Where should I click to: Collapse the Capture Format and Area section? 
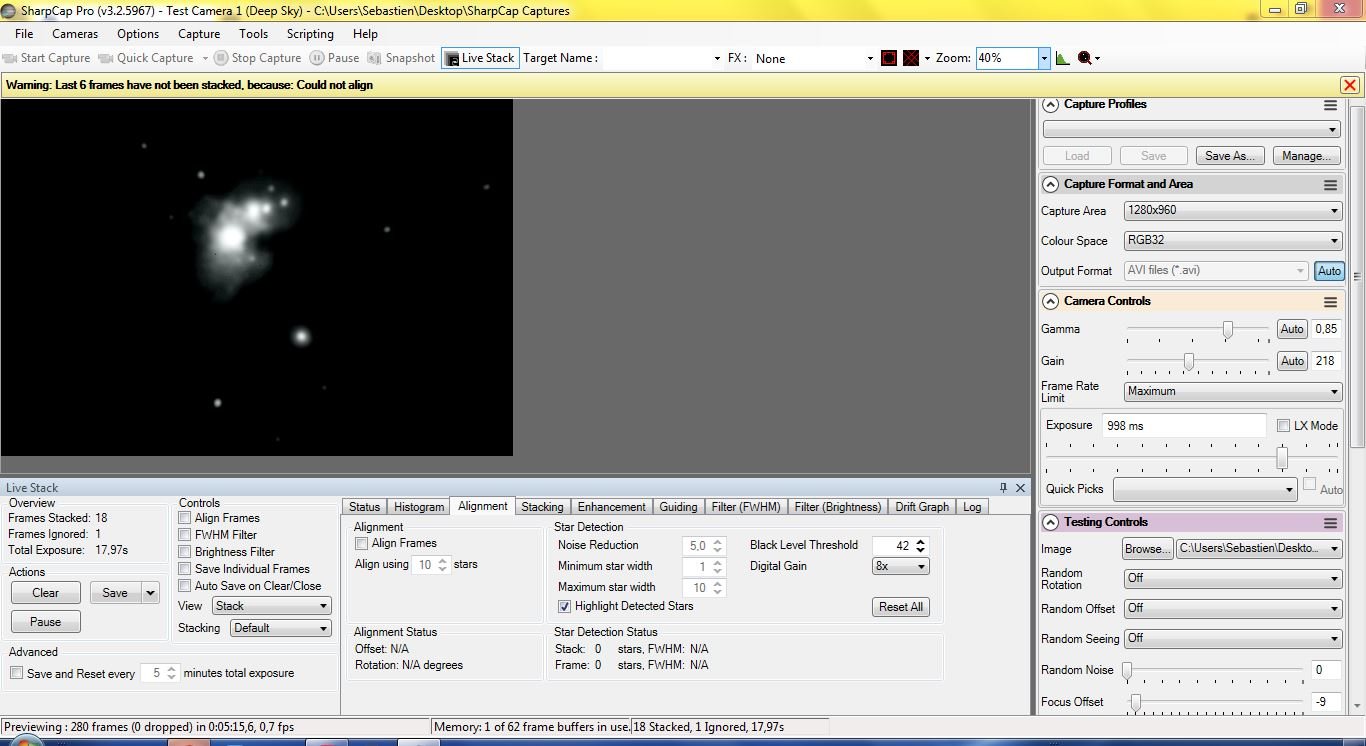tap(1050, 184)
